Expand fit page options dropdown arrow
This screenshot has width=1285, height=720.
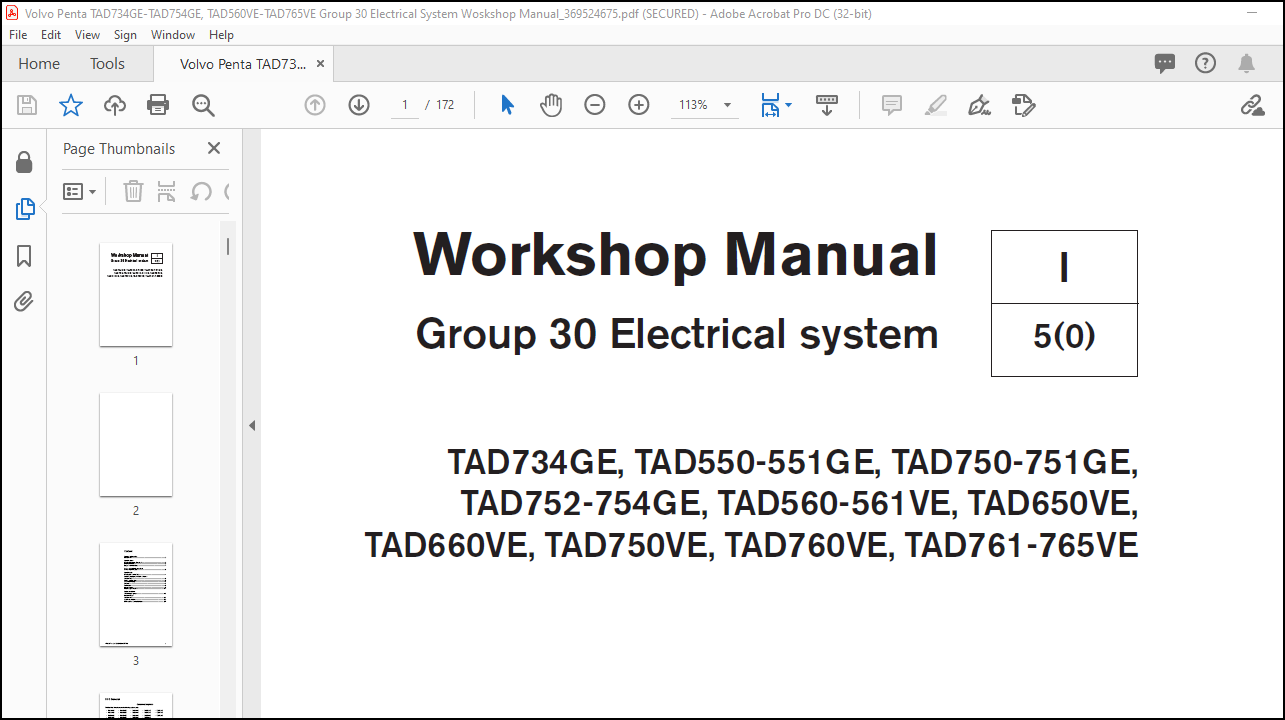(x=789, y=105)
